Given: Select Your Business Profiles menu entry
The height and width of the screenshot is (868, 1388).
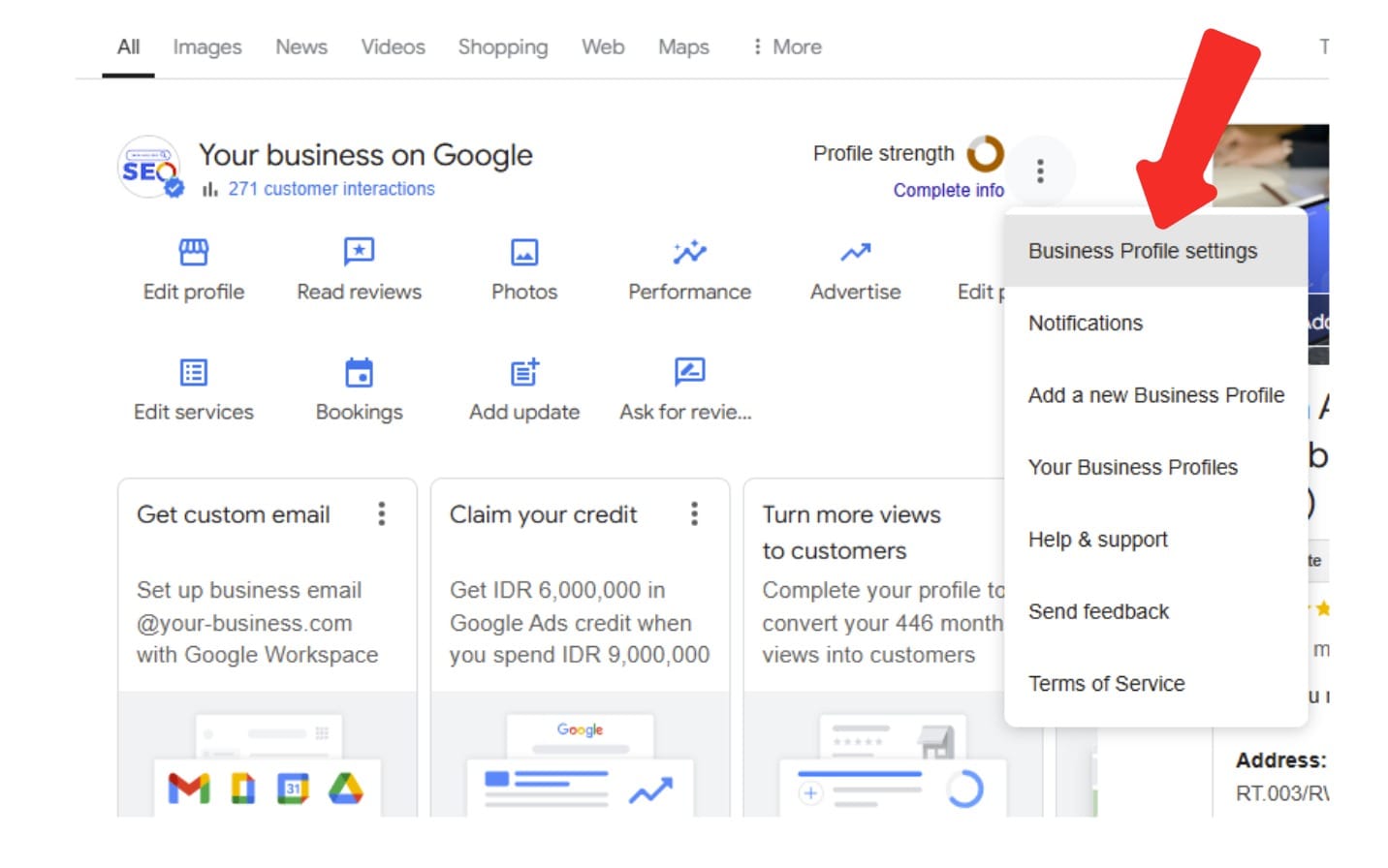Looking at the screenshot, I should [1155, 467].
